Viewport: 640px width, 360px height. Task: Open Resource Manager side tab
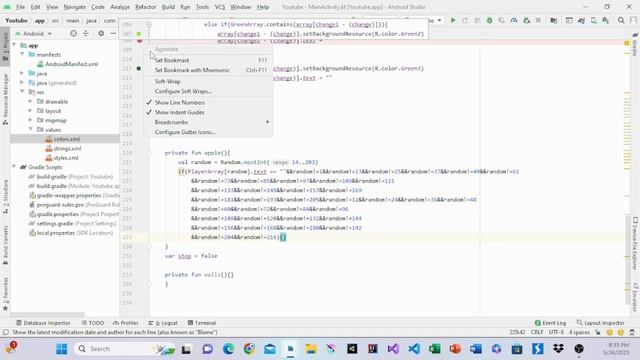(5, 98)
